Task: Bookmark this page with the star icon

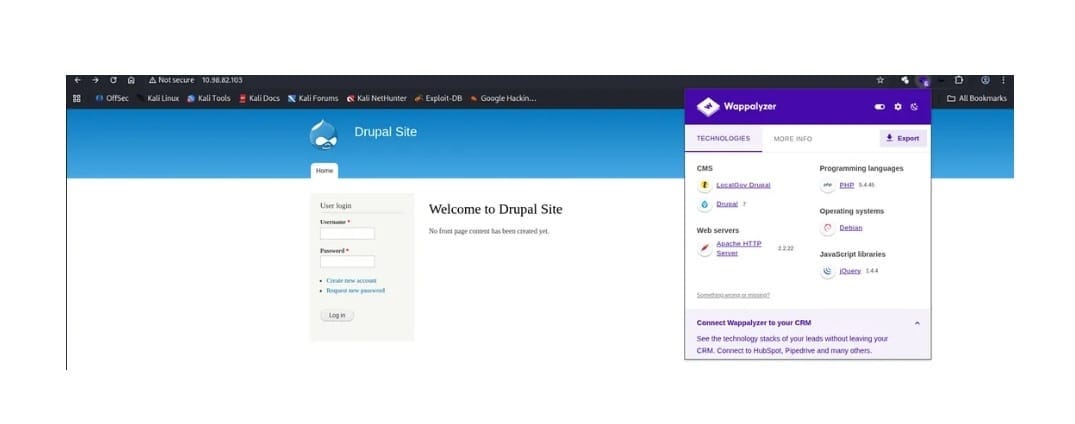Action: tap(880, 80)
